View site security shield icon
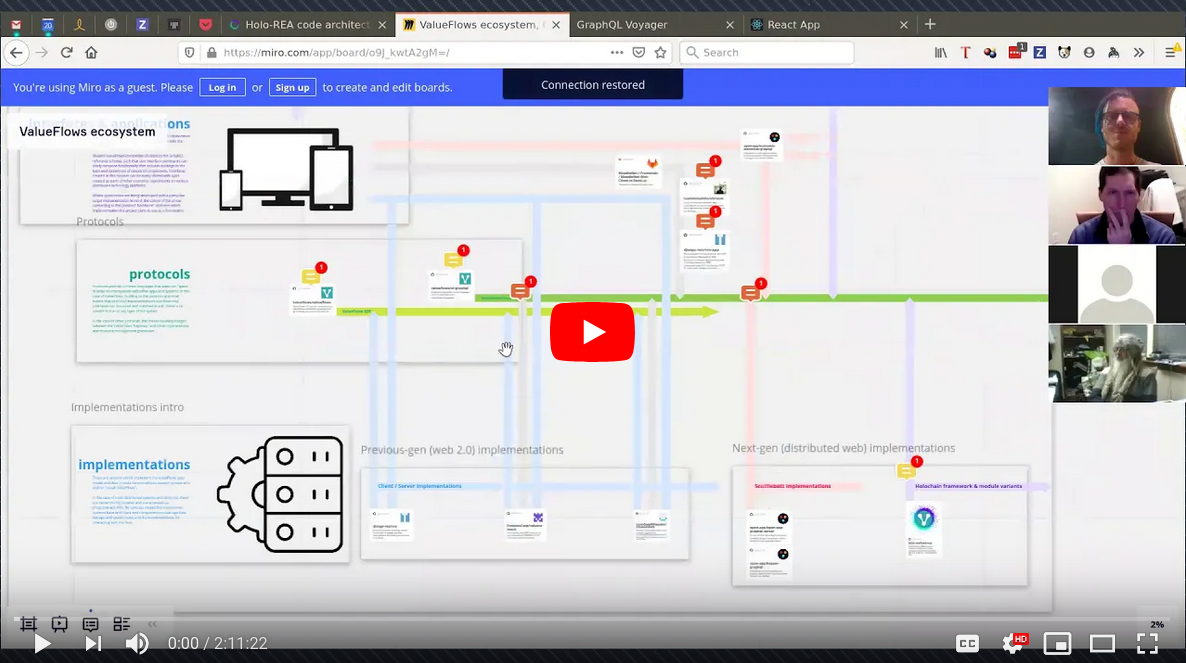1186x663 pixels. 190,52
